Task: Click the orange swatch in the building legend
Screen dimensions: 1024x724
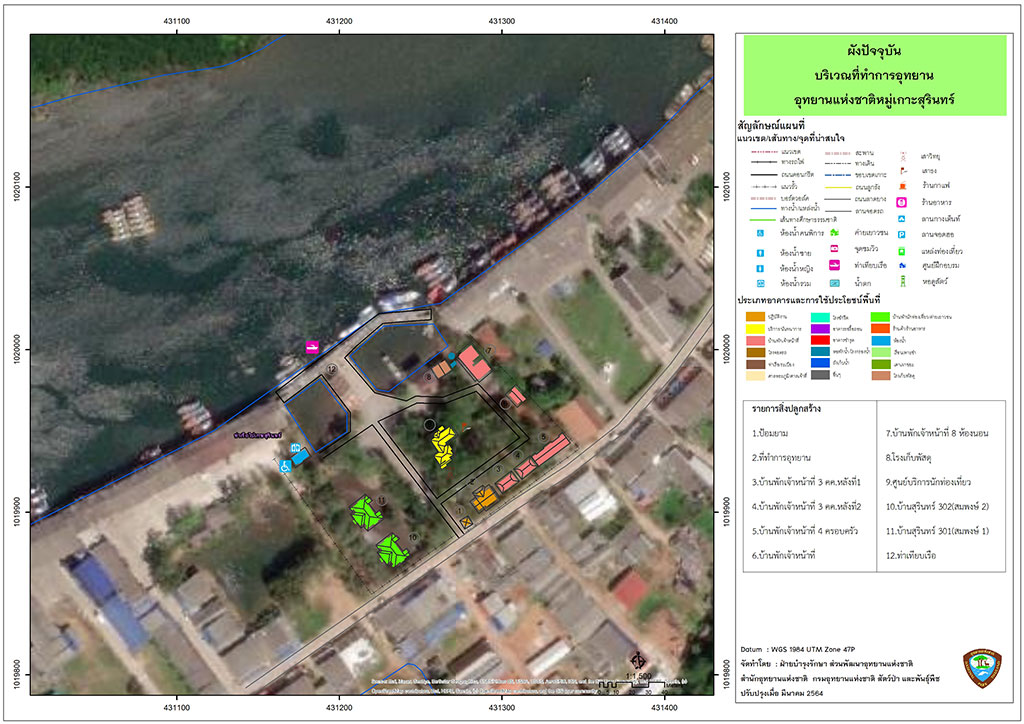Action: [755, 317]
